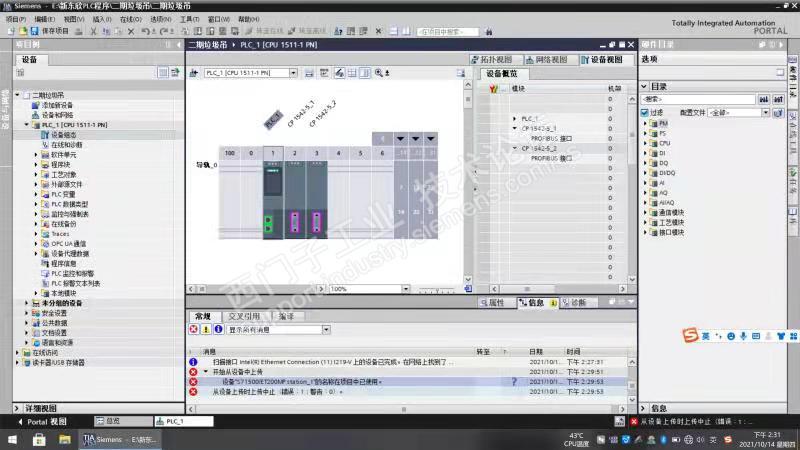
Task: Click the information filter icon in the info panel
Action: 218,330
